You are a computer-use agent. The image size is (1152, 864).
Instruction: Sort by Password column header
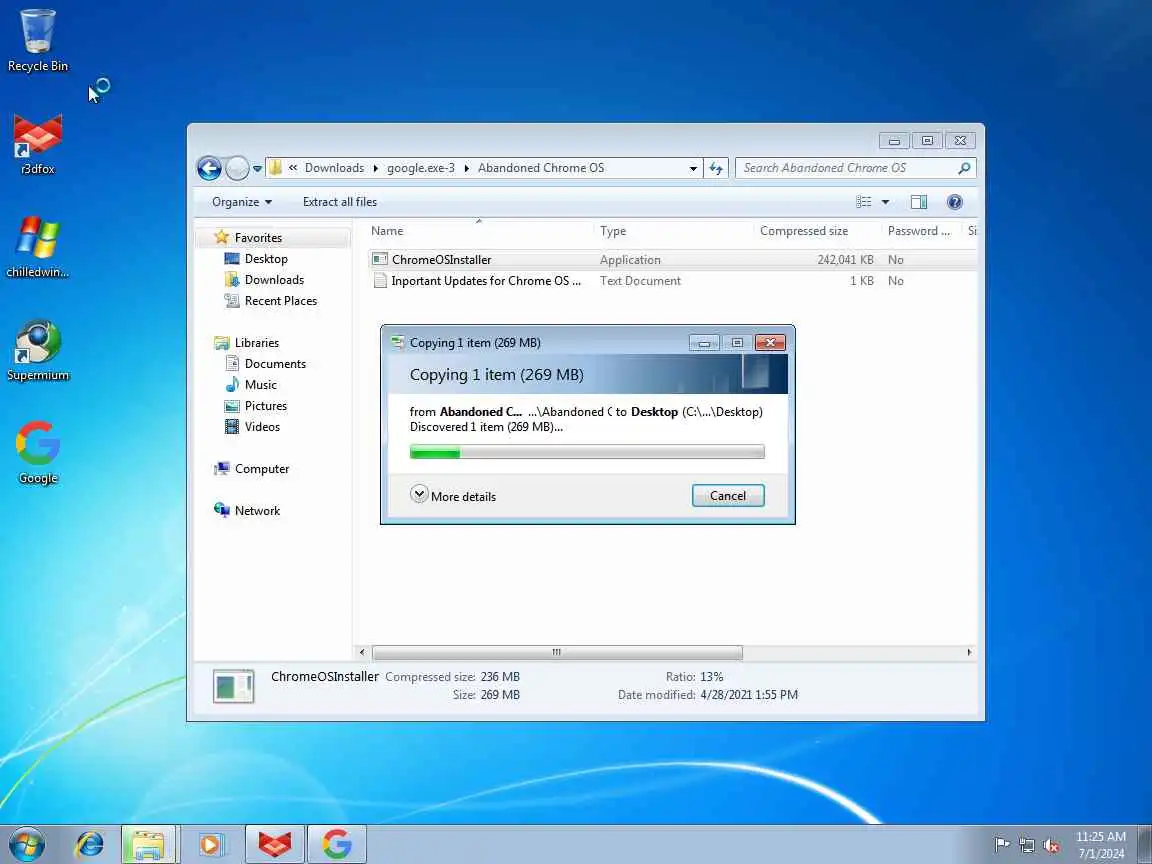point(921,231)
